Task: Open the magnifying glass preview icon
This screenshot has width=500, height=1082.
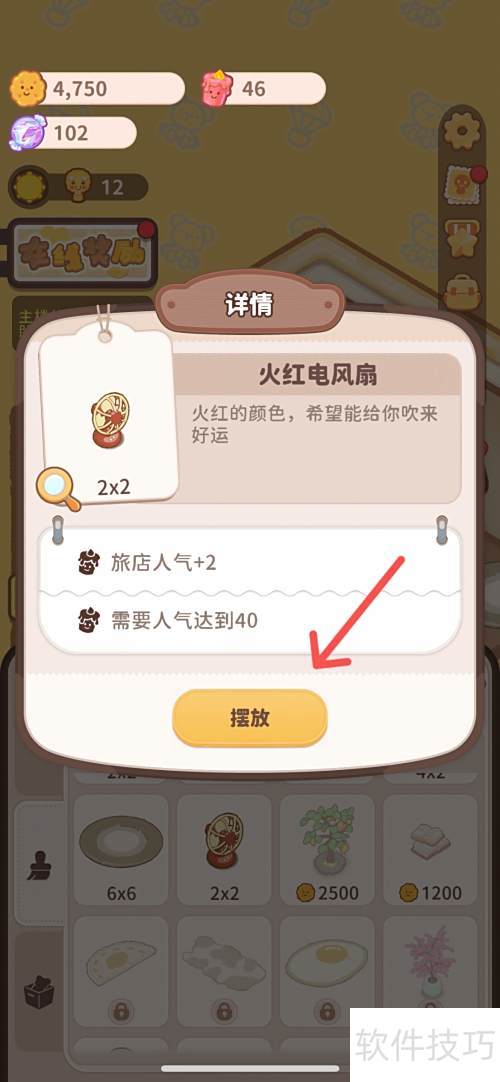Action: point(58,489)
